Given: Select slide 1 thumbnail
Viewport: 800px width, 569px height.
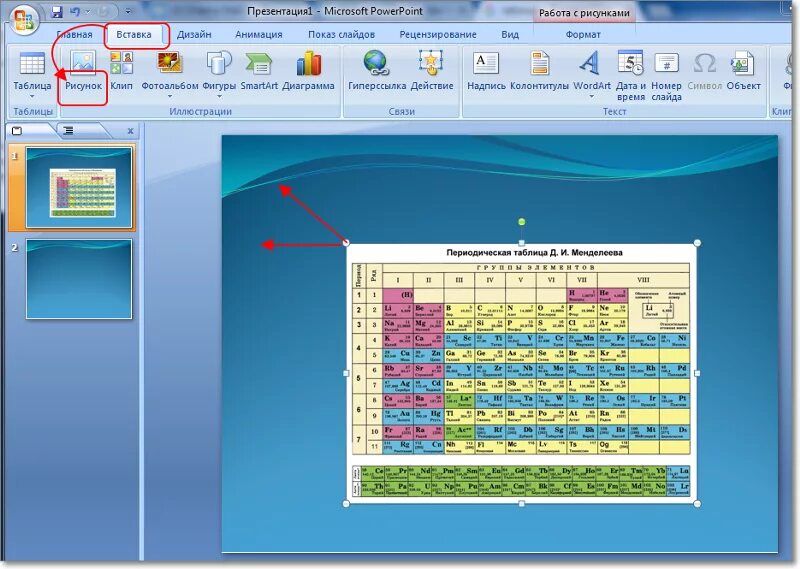Looking at the screenshot, I should click(x=79, y=188).
